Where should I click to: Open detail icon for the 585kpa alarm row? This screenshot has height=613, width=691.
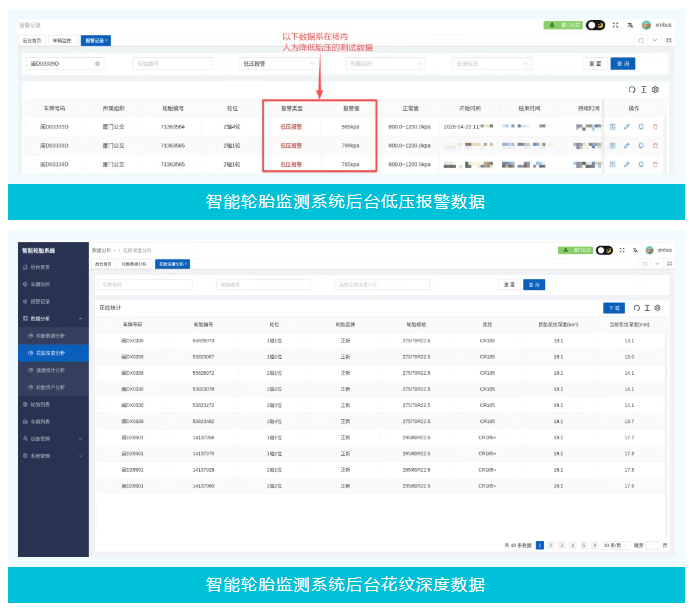[x=613, y=127]
